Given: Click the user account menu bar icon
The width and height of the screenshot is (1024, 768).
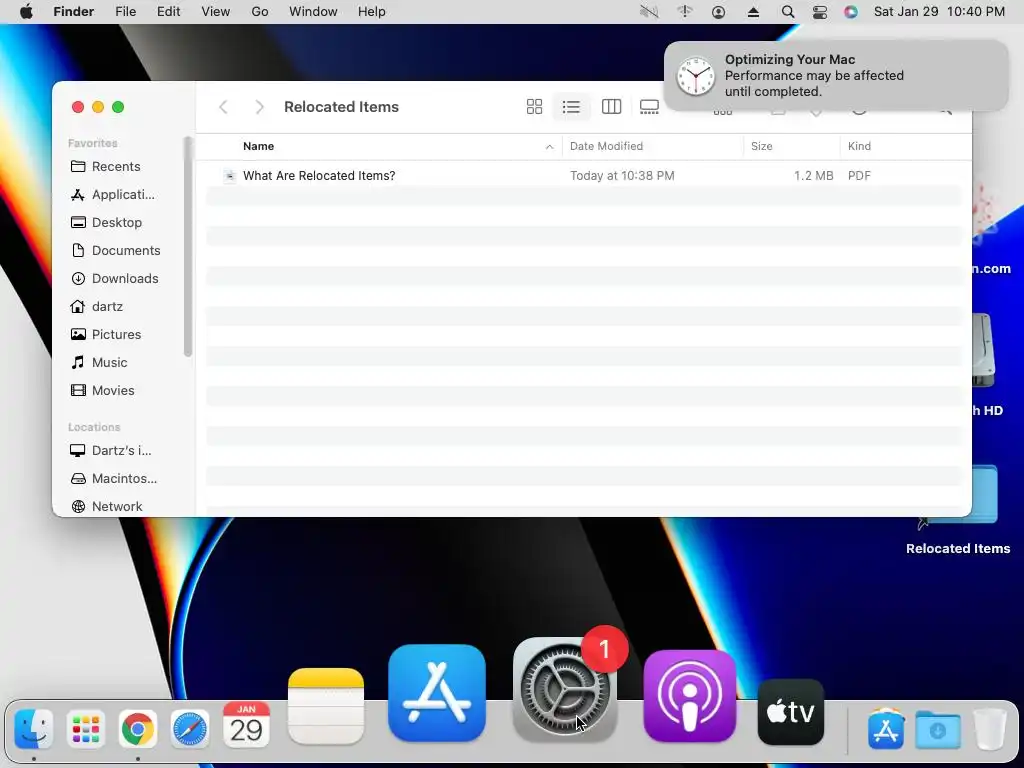Looking at the screenshot, I should coord(718,12).
